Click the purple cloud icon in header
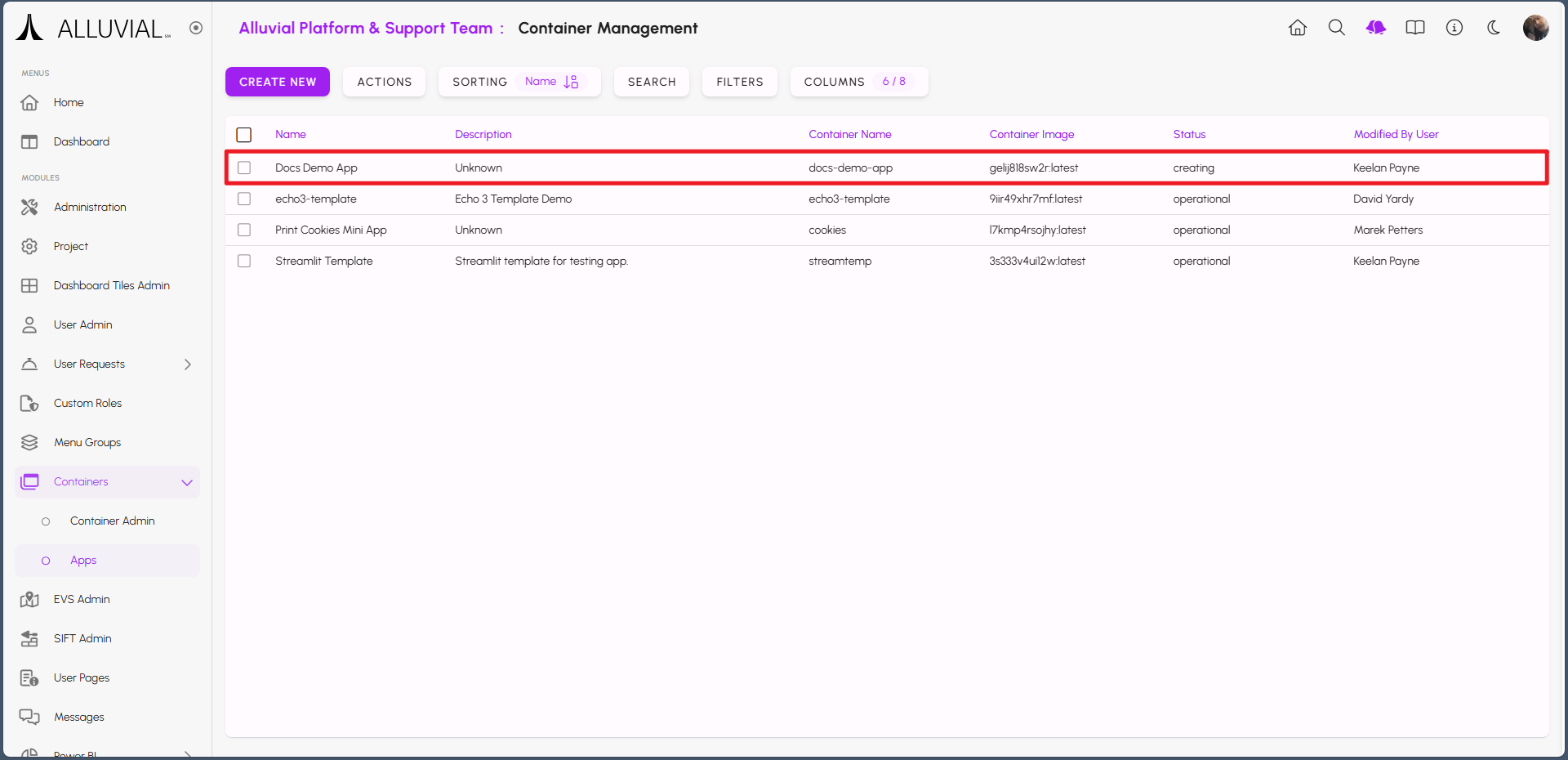 [x=1375, y=28]
